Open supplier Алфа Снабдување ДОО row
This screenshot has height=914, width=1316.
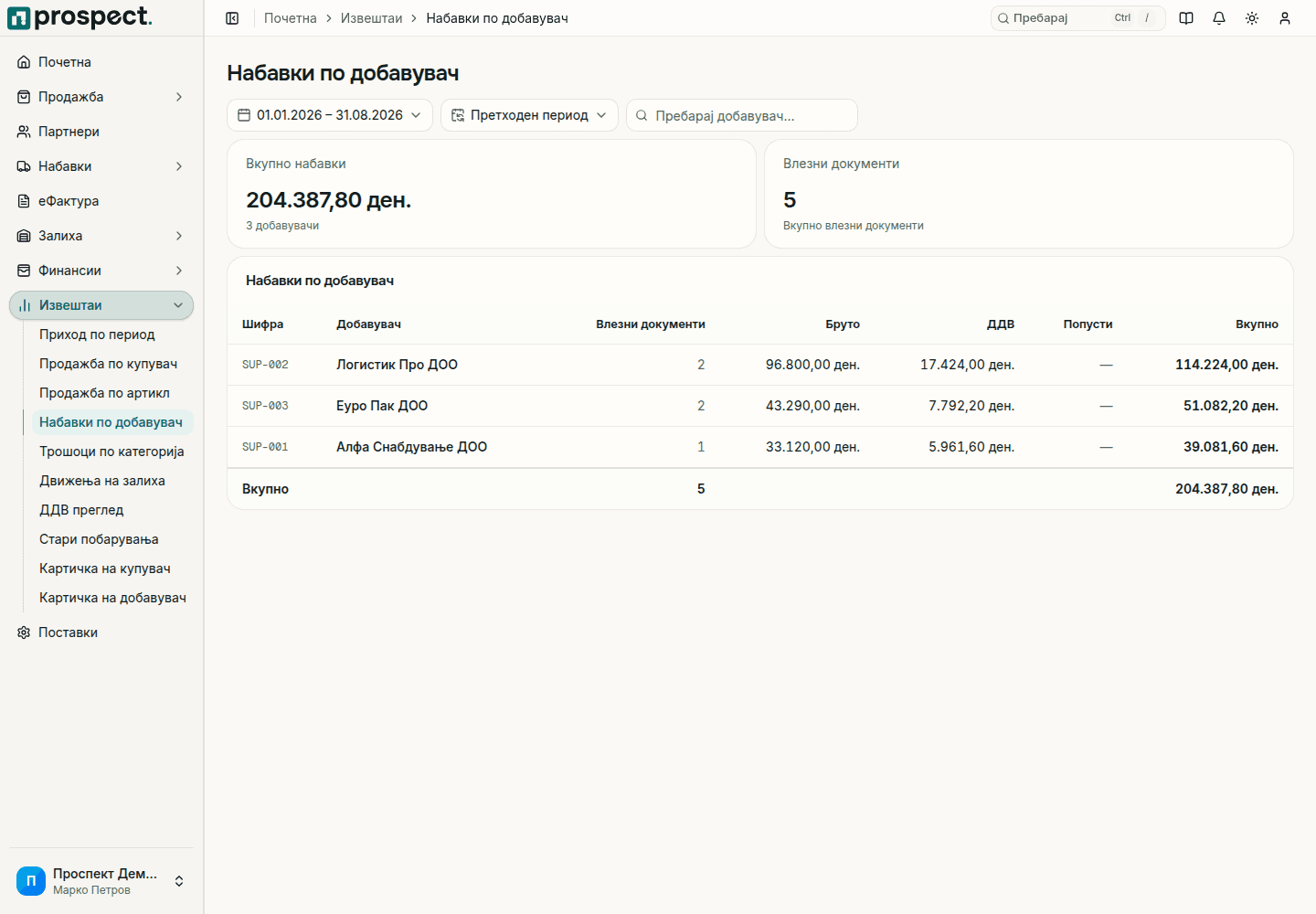point(760,447)
